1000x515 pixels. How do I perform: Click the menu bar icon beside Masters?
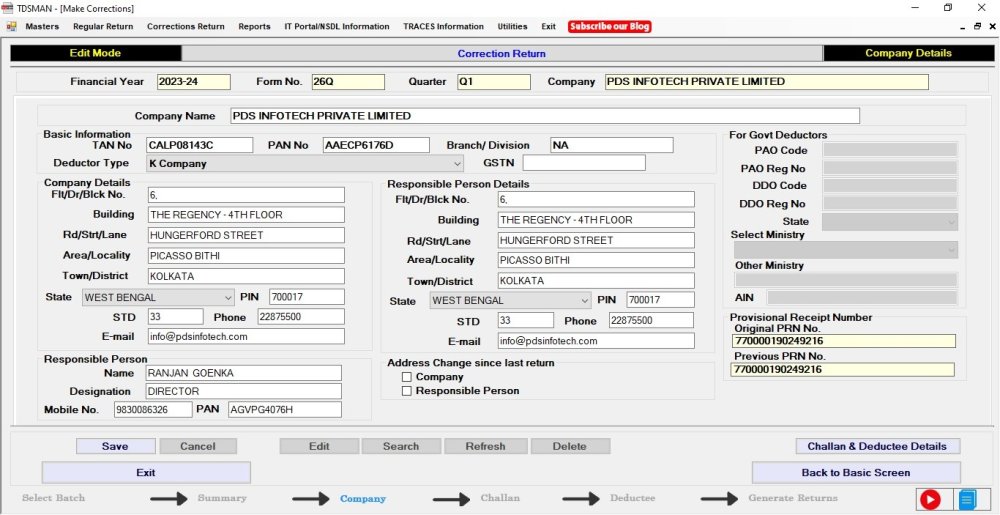11,27
